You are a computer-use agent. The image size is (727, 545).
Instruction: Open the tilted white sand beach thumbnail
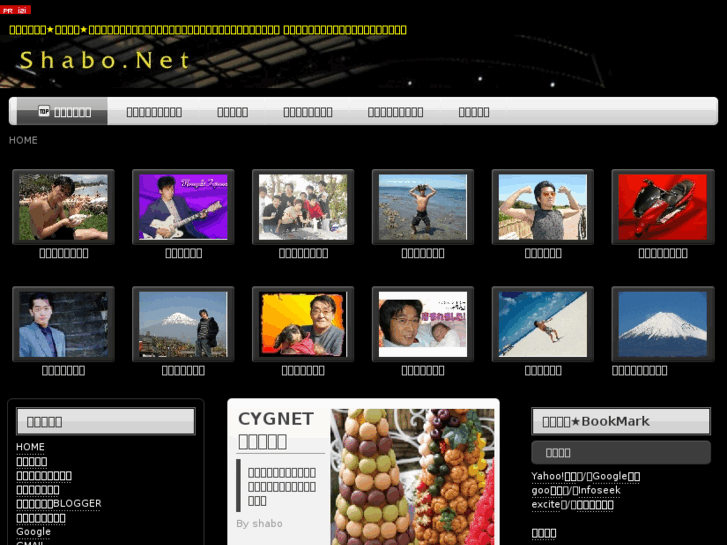[x=542, y=324]
